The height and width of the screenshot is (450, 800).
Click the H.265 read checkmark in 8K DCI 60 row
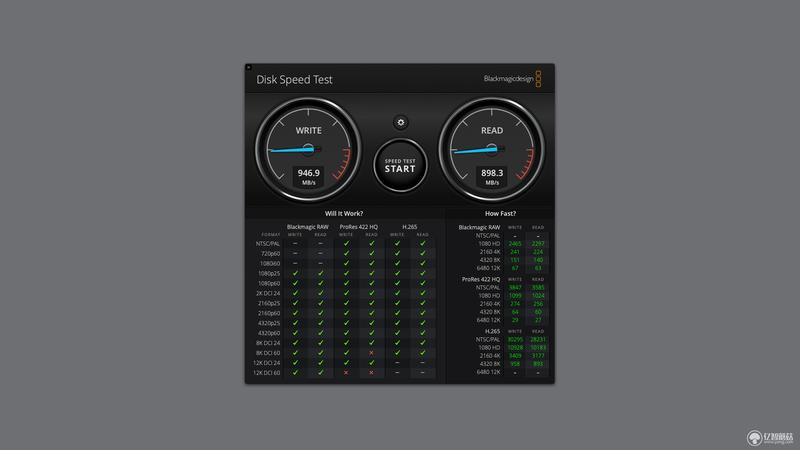point(422,353)
